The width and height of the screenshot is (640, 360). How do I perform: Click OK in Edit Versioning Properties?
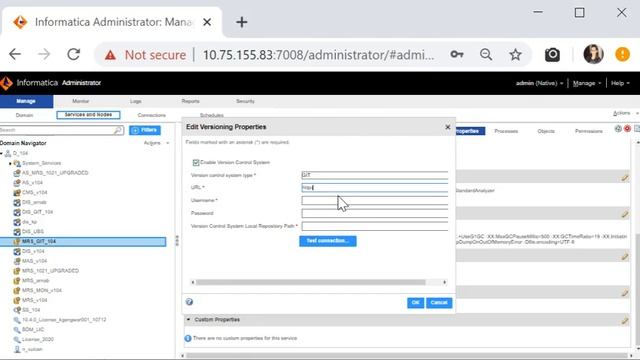click(415, 302)
